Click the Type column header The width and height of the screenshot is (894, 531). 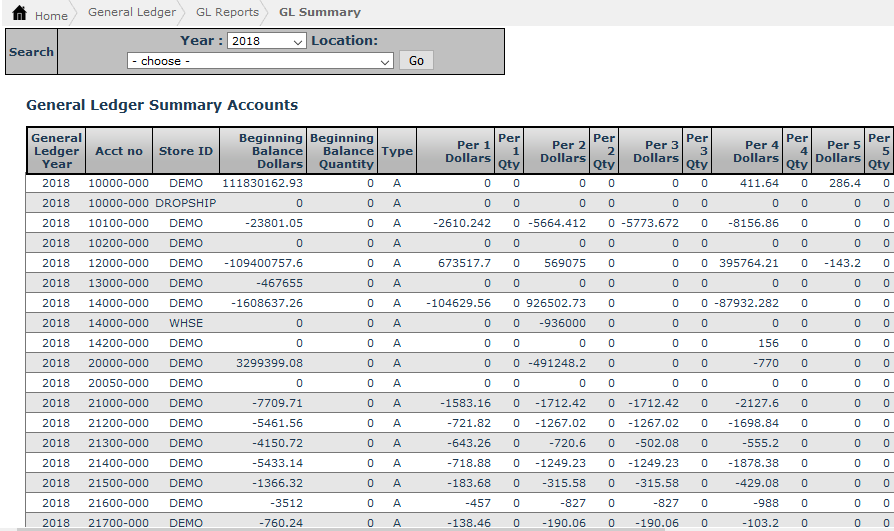point(396,151)
